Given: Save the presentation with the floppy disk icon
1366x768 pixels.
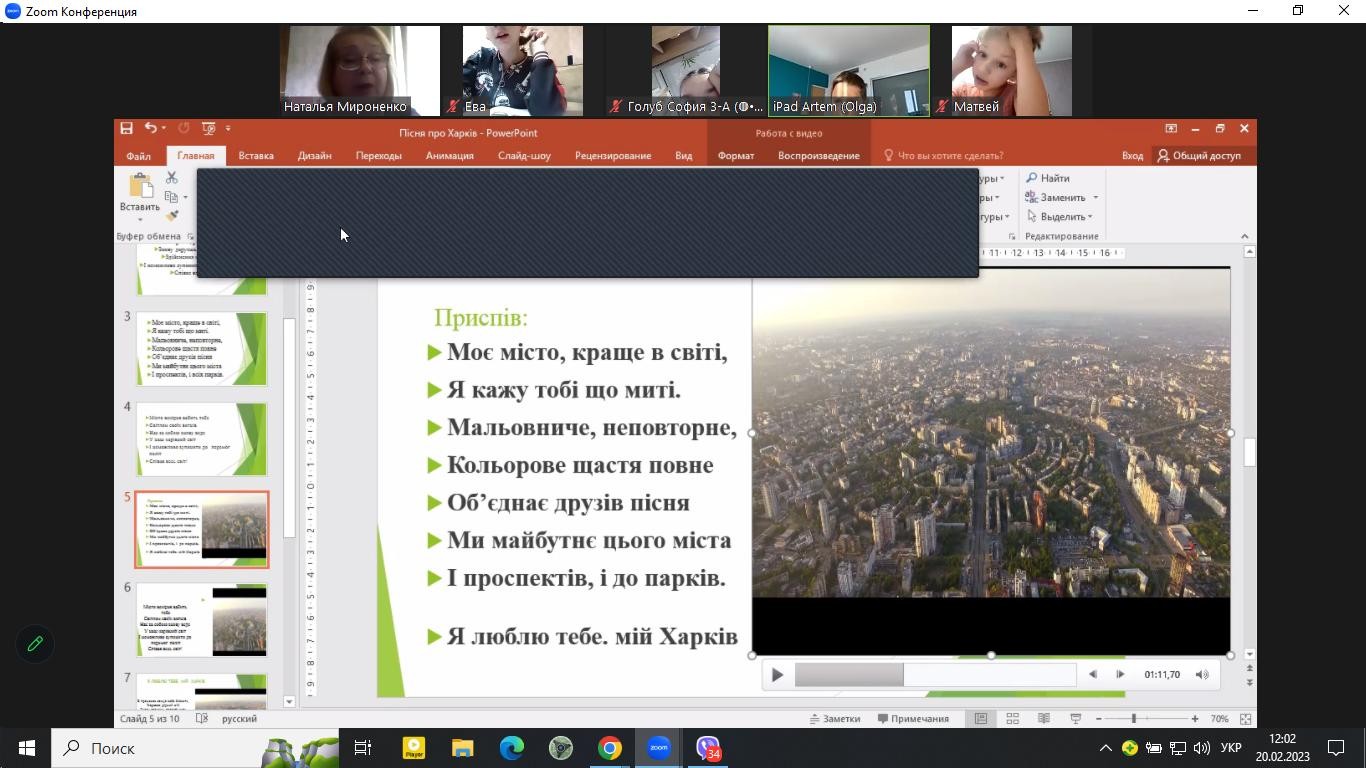Looking at the screenshot, I should [126, 128].
